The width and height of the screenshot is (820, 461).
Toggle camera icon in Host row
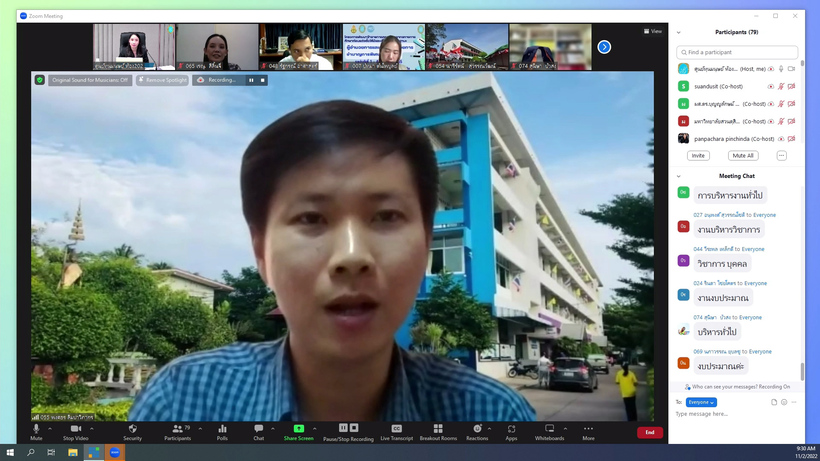(x=791, y=69)
